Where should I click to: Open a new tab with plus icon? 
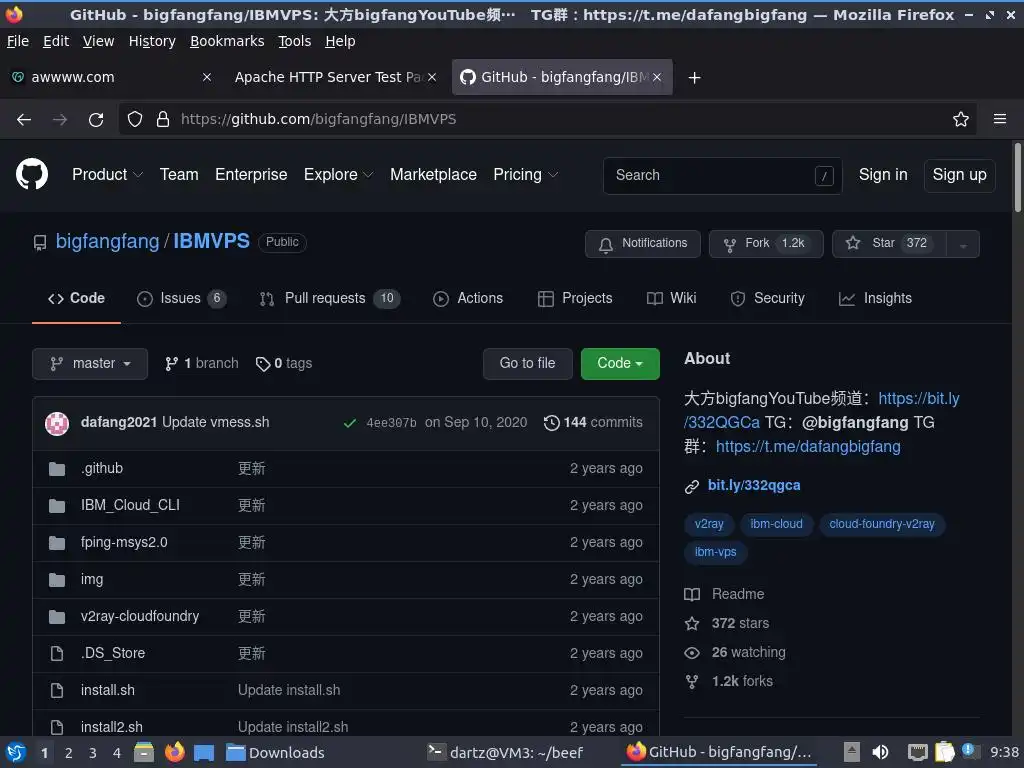[695, 78]
